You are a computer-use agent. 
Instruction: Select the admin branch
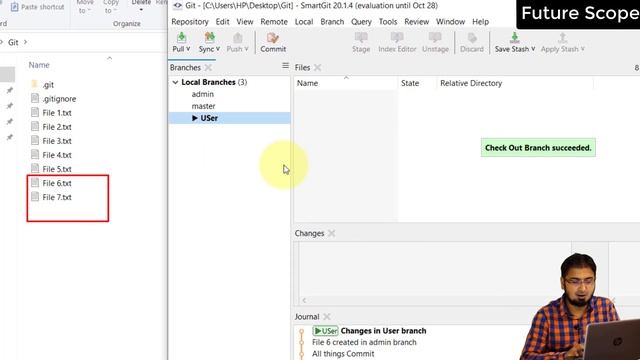pos(203,94)
